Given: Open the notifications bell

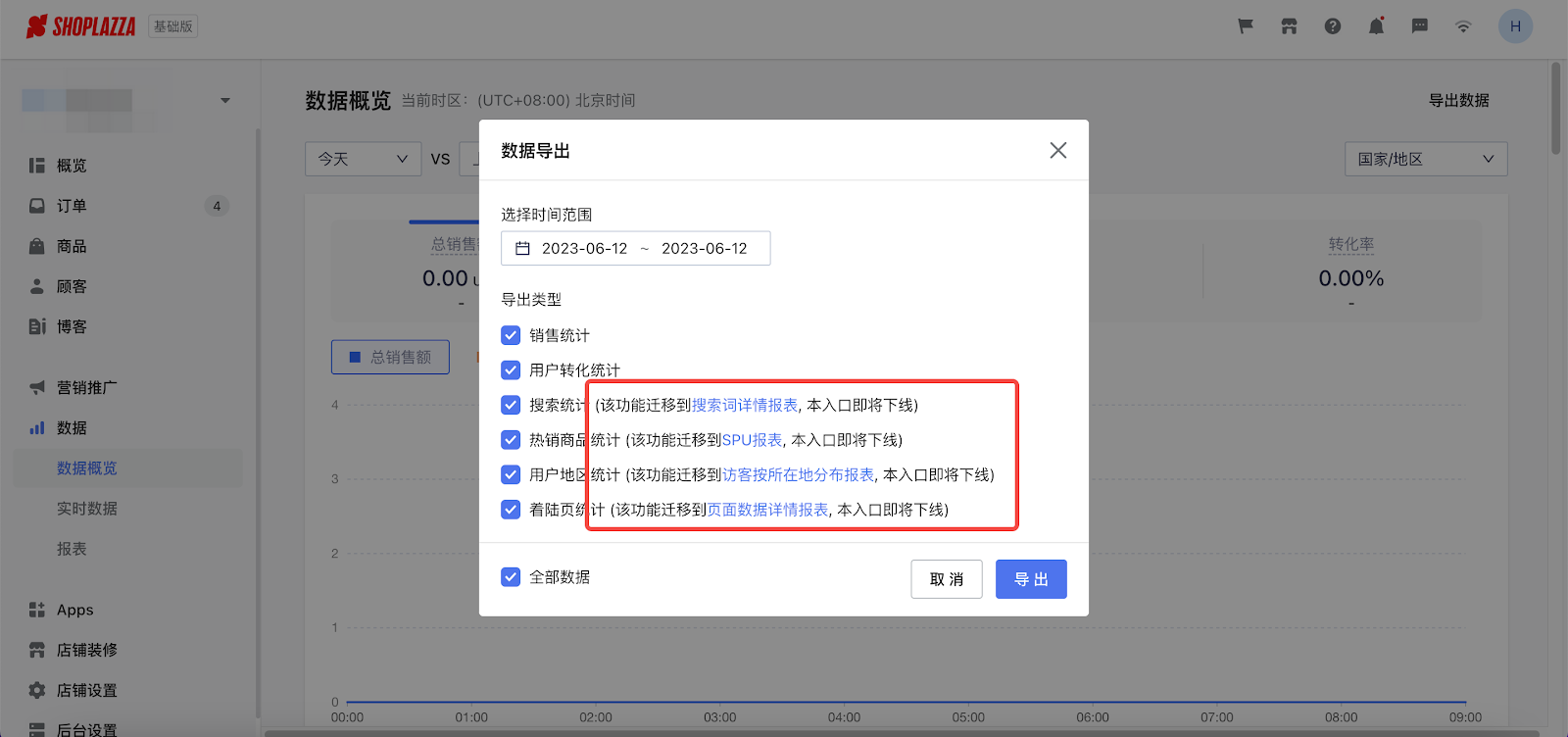Looking at the screenshot, I should pyautogui.click(x=1376, y=26).
